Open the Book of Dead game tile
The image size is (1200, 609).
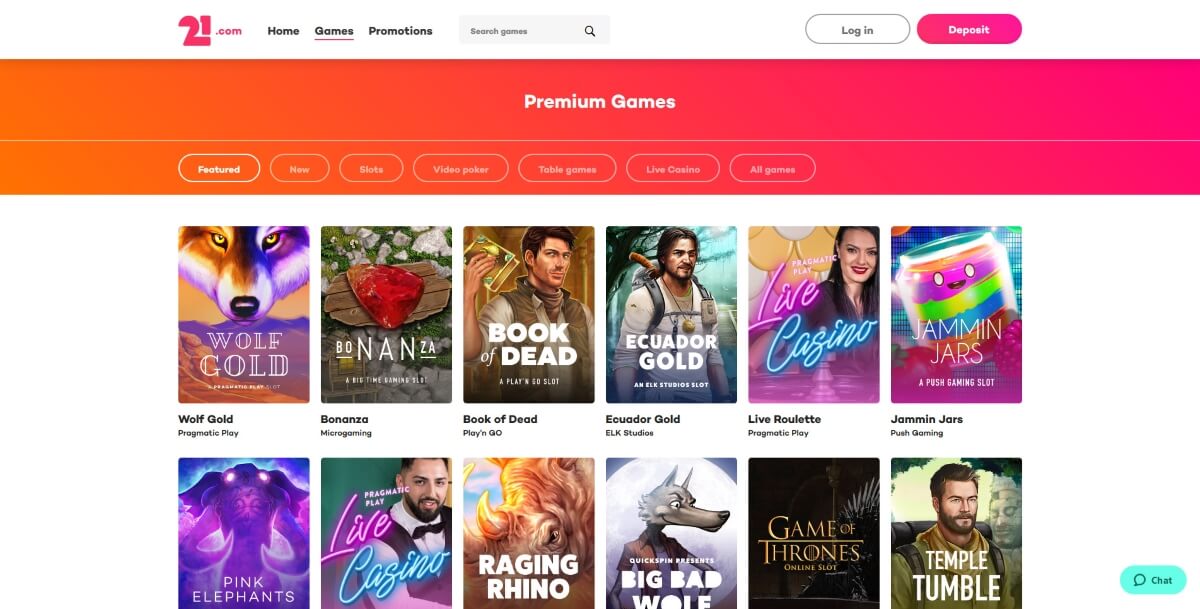click(x=529, y=315)
